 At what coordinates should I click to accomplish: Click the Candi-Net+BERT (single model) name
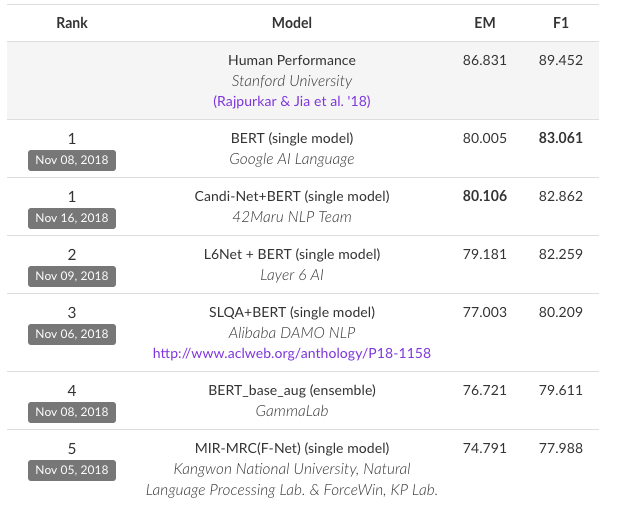[291, 196]
